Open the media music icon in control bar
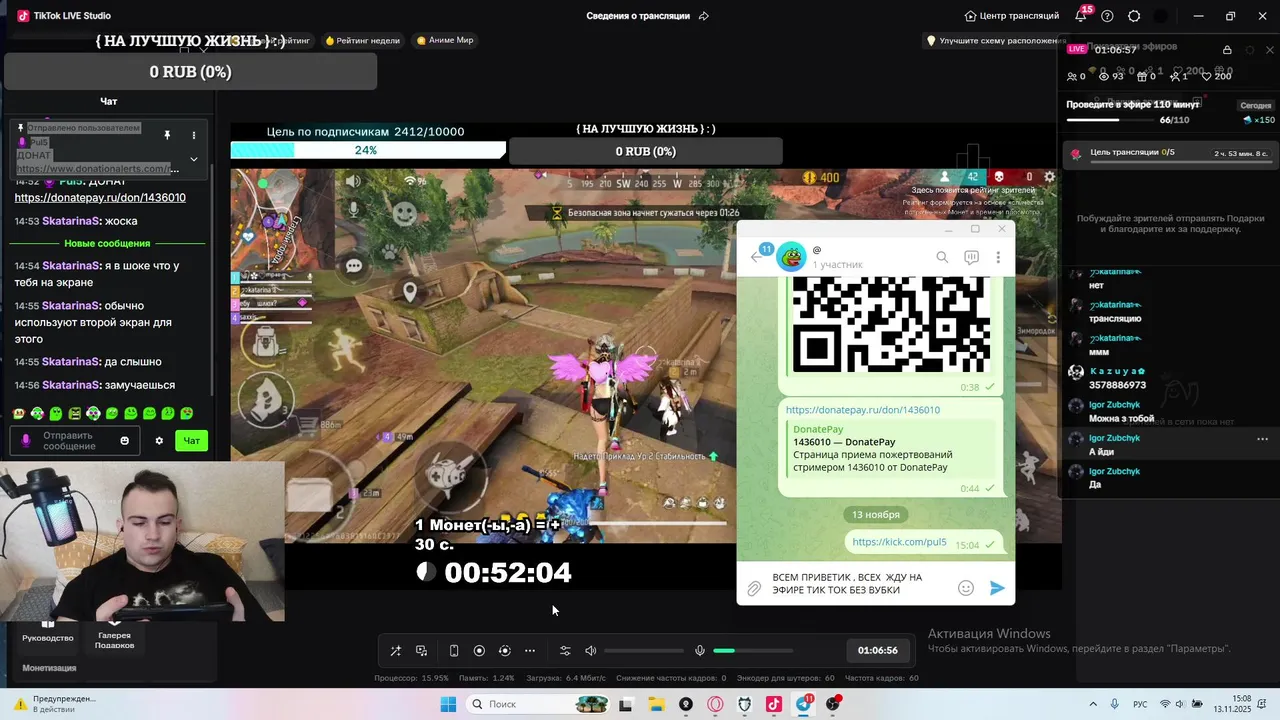The height and width of the screenshot is (720, 1280). click(422, 651)
